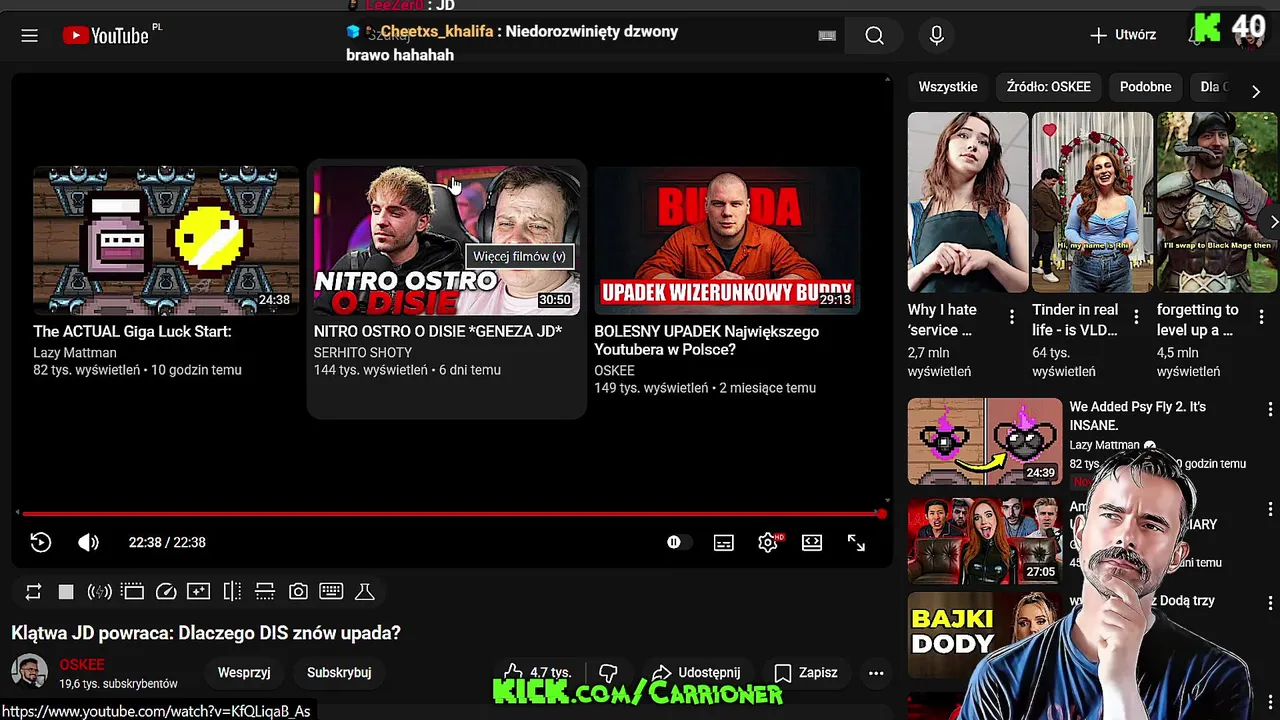
Task: Click the Lazy Mattman name under Giga Luck
Action: click(75, 353)
